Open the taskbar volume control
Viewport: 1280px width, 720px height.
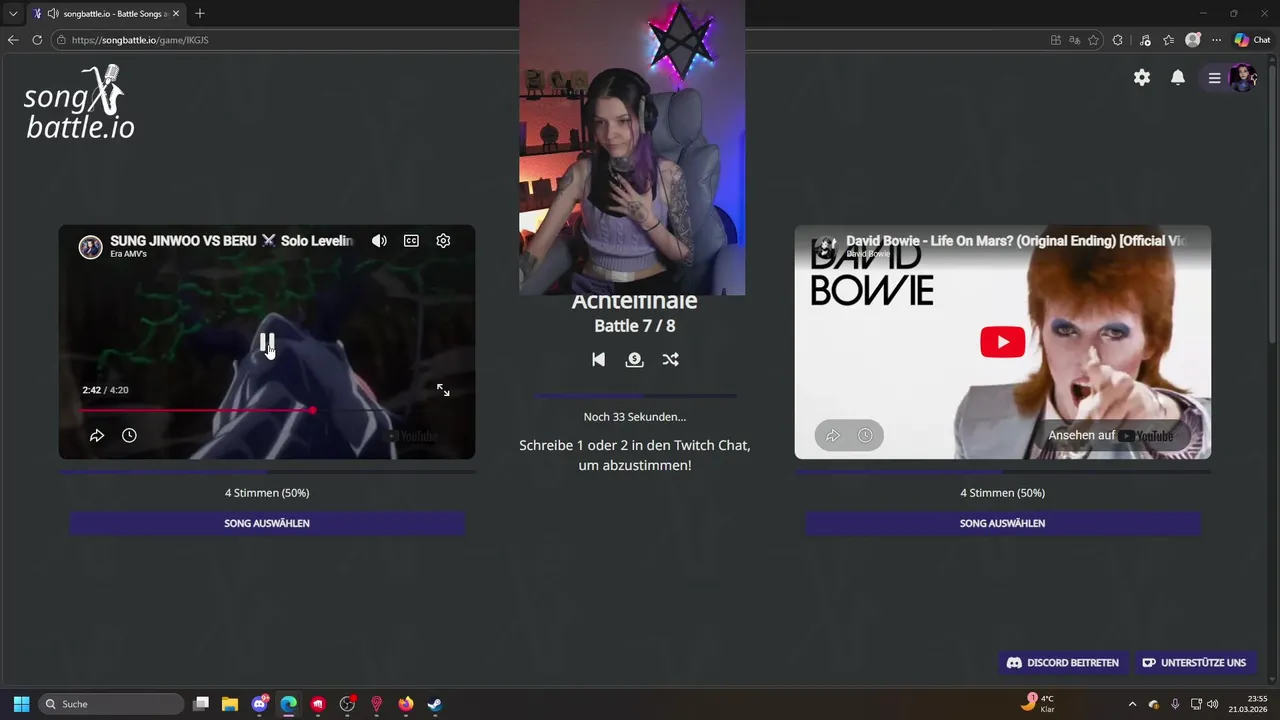[1213, 704]
